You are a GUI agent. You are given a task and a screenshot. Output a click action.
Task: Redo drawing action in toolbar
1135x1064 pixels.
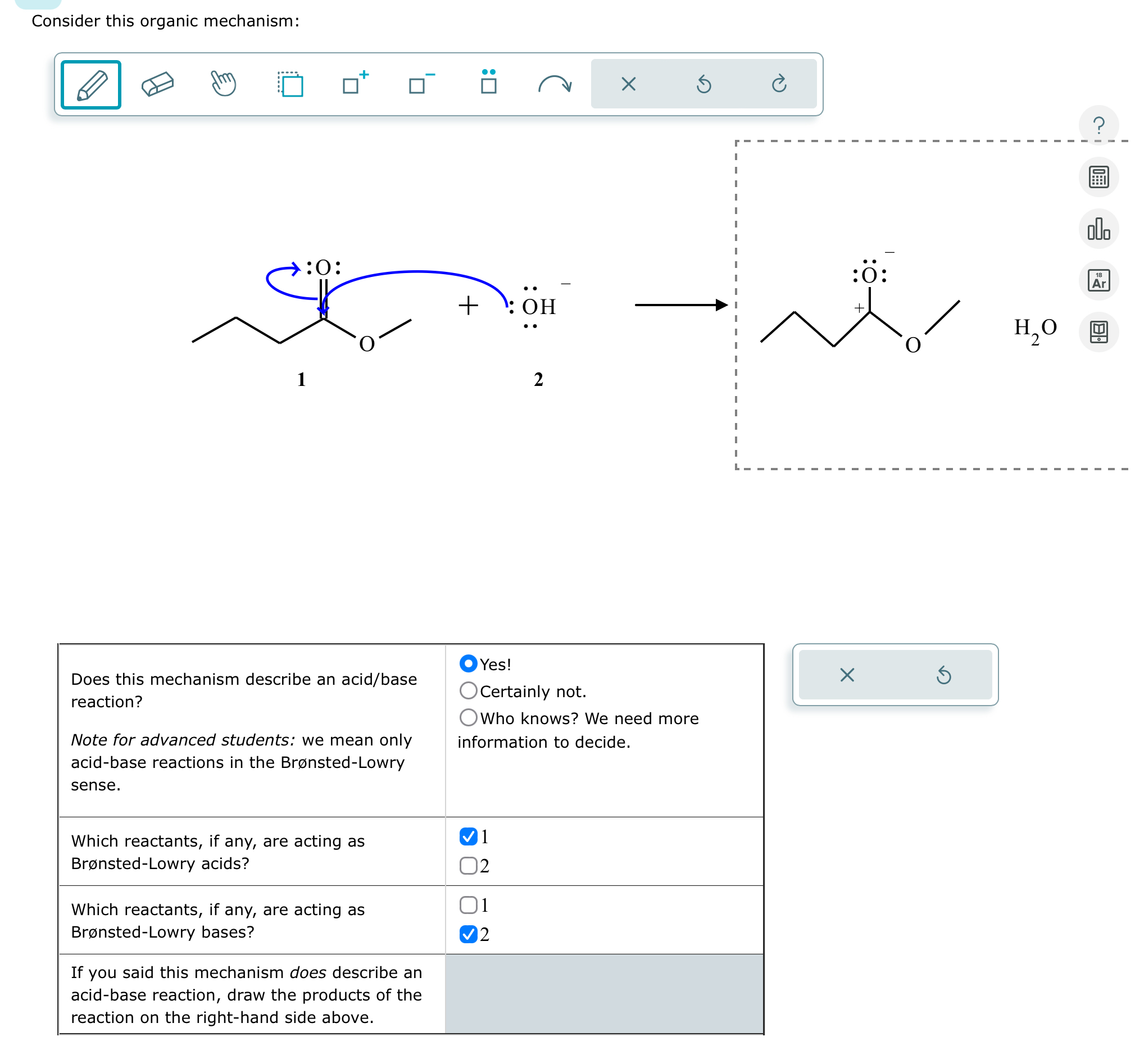779,84
